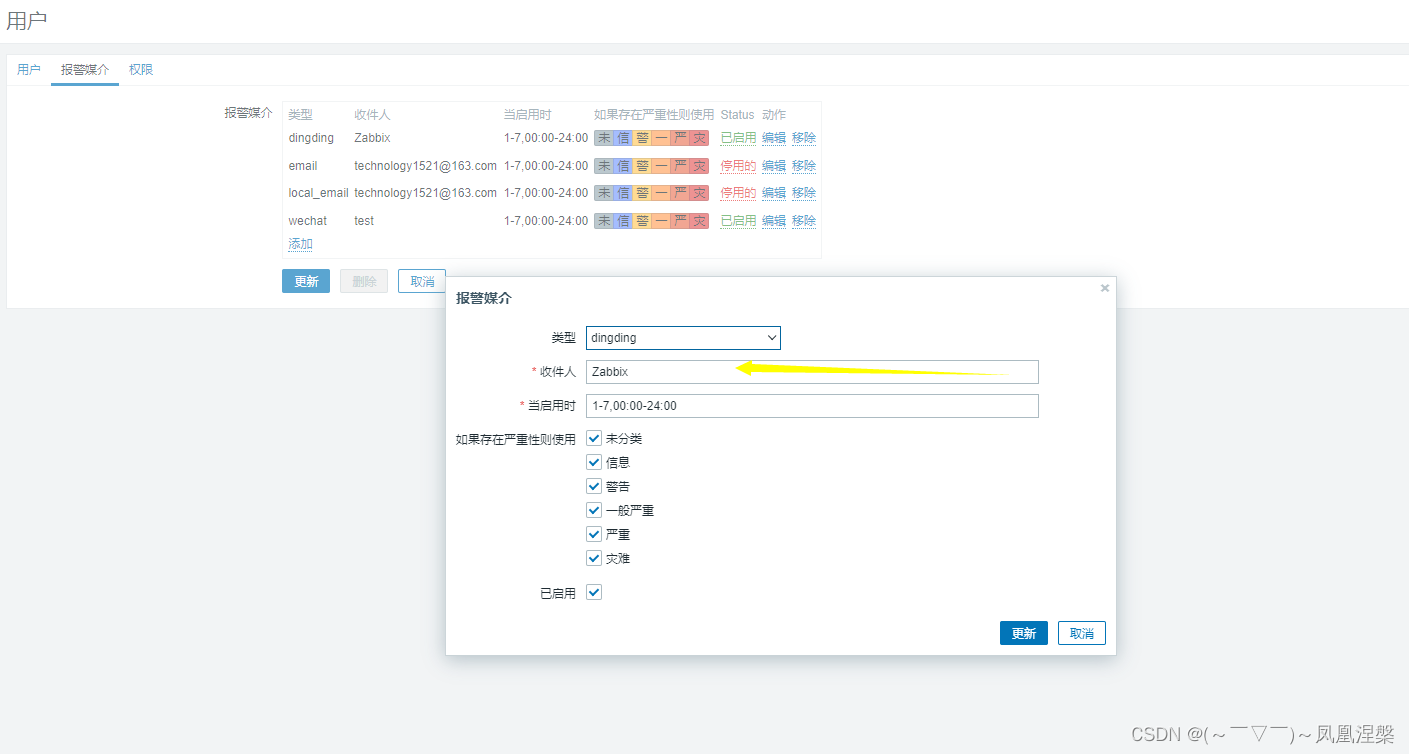Viewport: 1409px width, 754px height.
Task: Uncheck the 灾难 severity checkbox
Action: (593, 557)
